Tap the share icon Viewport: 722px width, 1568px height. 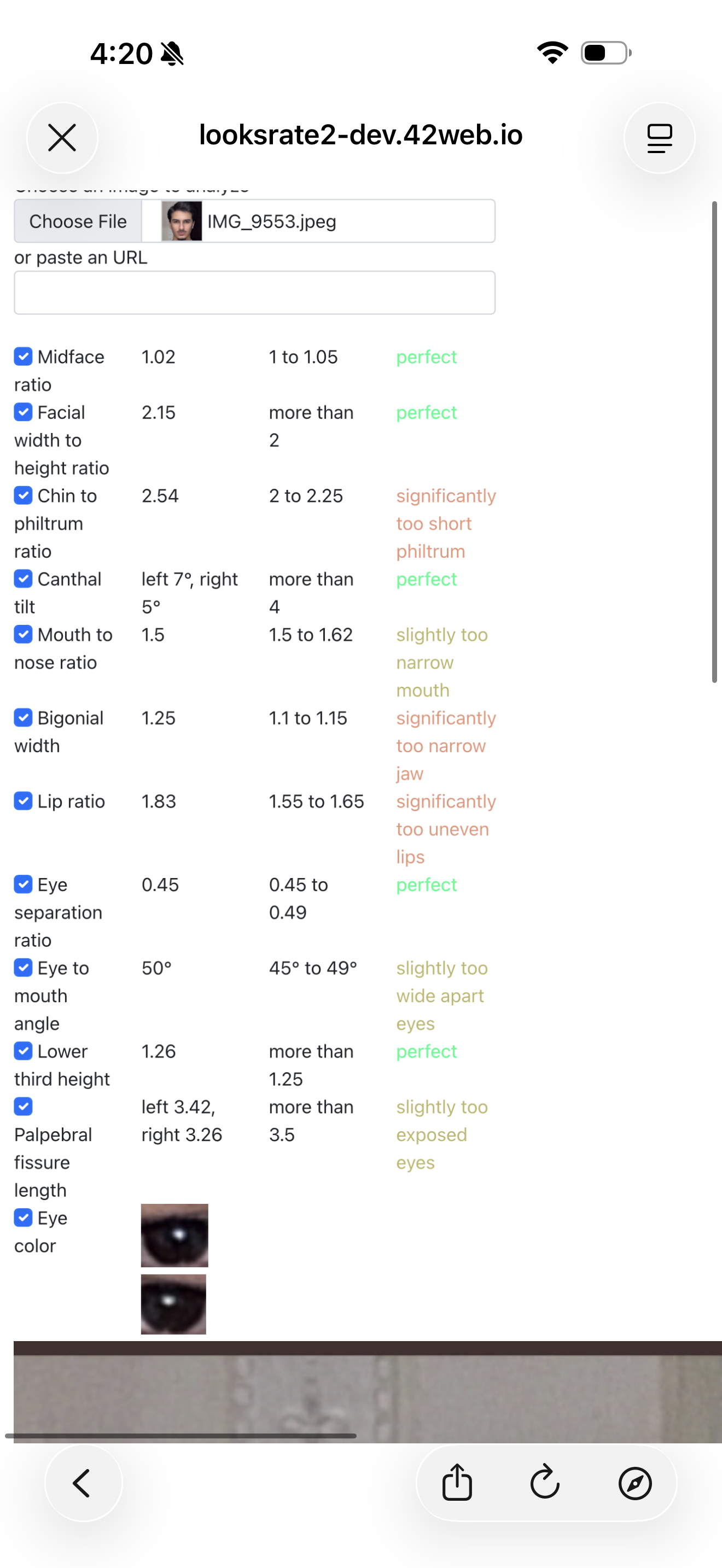click(457, 1482)
